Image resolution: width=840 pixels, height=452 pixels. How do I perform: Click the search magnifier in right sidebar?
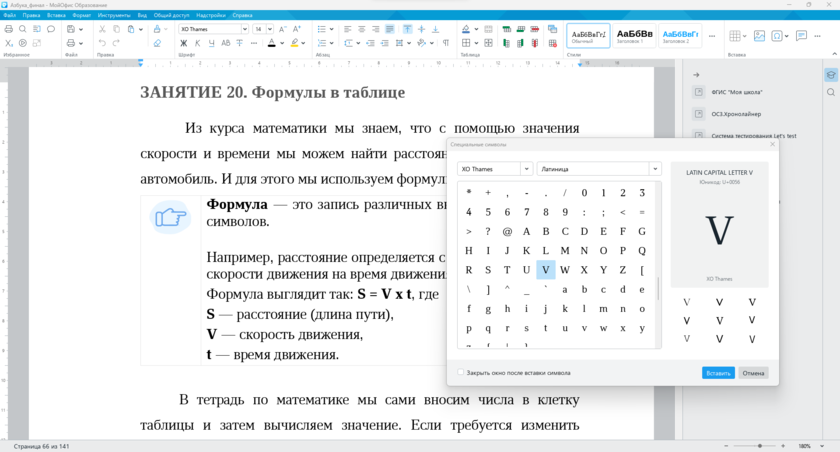pyautogui.click(x=831, y=93)
